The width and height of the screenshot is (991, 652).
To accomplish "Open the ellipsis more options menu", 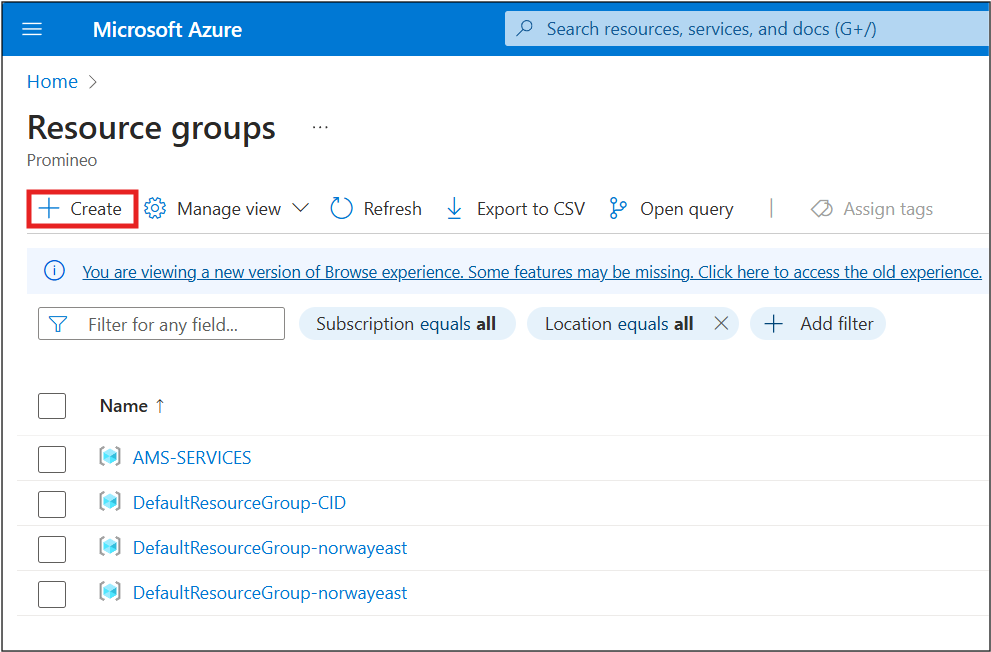I will click(320, 127).
